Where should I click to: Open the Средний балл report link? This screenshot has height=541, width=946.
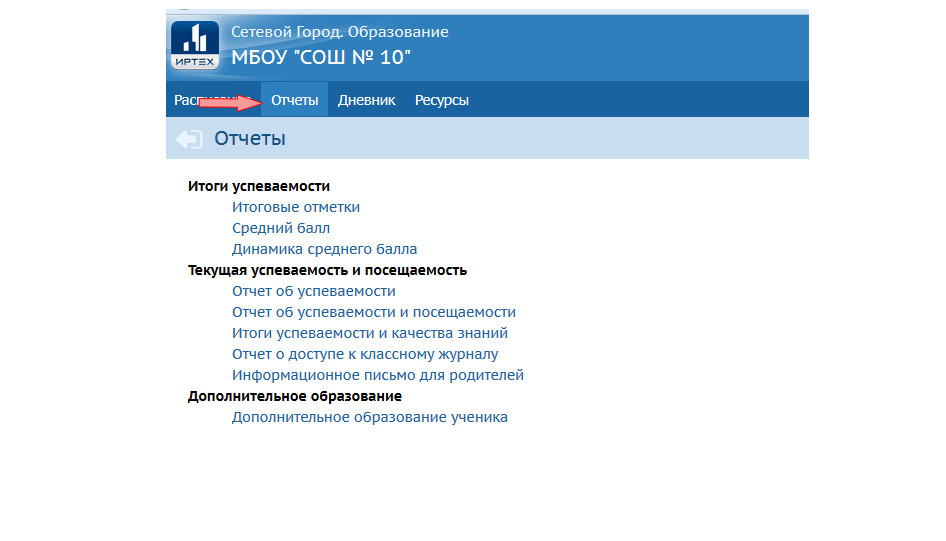tap(280, 228)
